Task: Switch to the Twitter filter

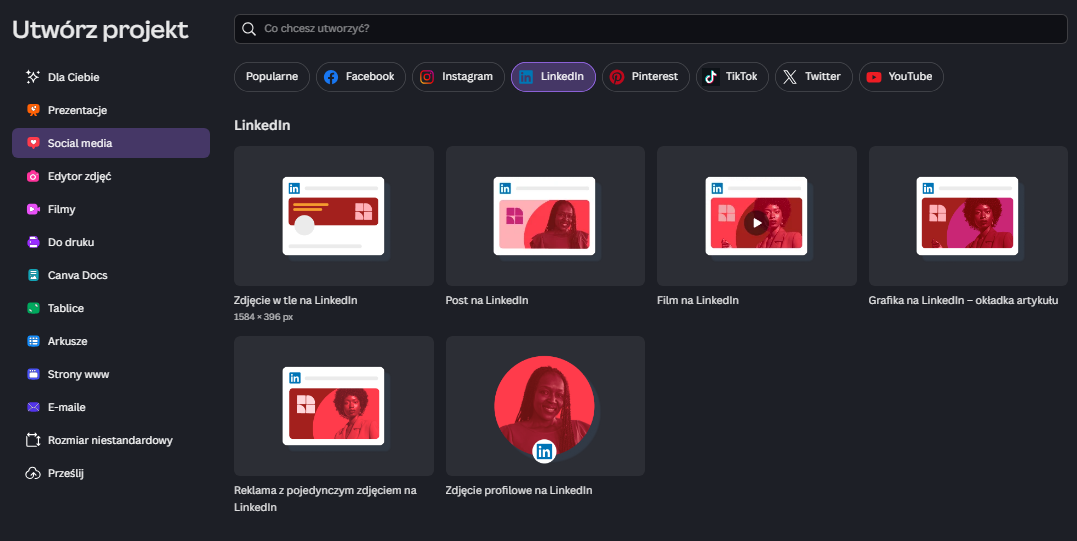Action: point(814,77)
